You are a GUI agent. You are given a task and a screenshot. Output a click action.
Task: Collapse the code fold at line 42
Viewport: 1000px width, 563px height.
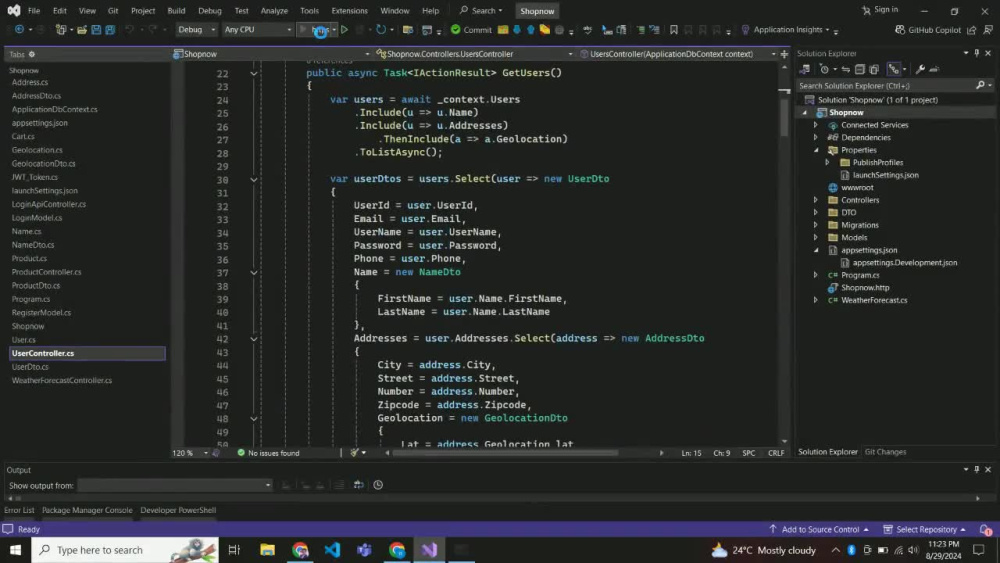[254, 339]
